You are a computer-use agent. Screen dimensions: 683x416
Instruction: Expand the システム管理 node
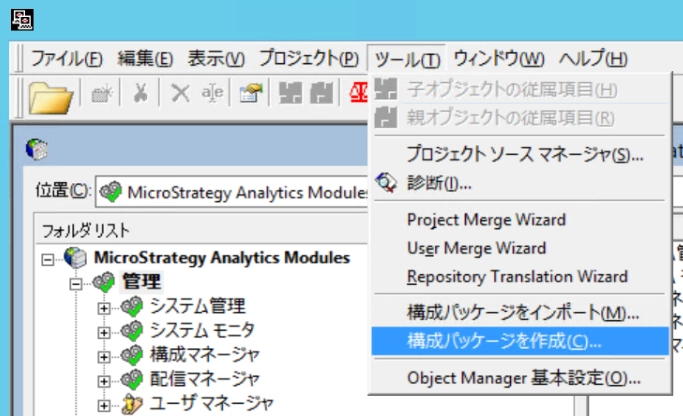pyautogui.click(x=104, y=308)
